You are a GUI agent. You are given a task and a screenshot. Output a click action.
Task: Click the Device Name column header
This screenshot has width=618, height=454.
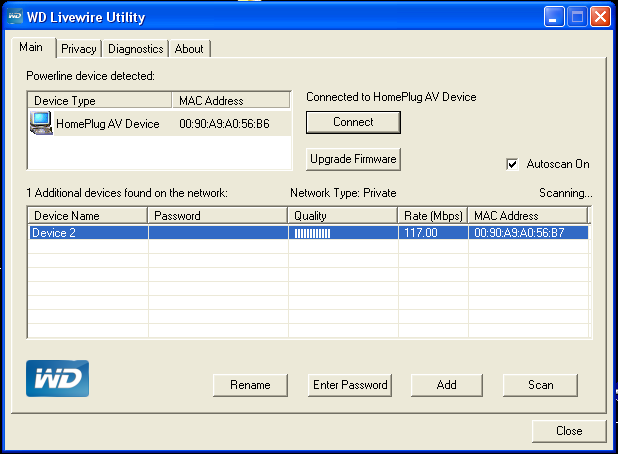pyautogui.click(x=87, y=216)
